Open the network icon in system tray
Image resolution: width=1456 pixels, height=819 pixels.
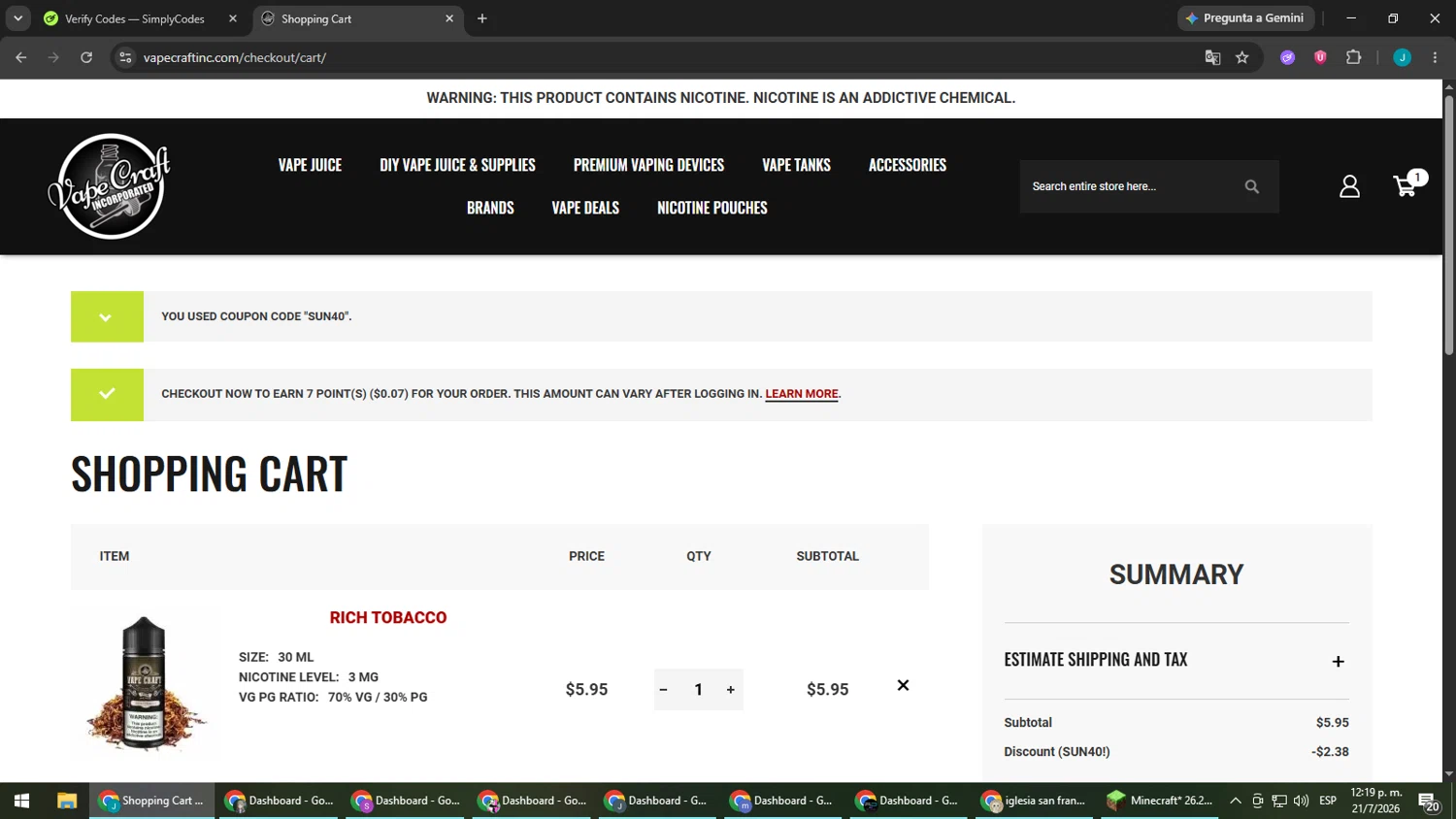pos(1279,801)
